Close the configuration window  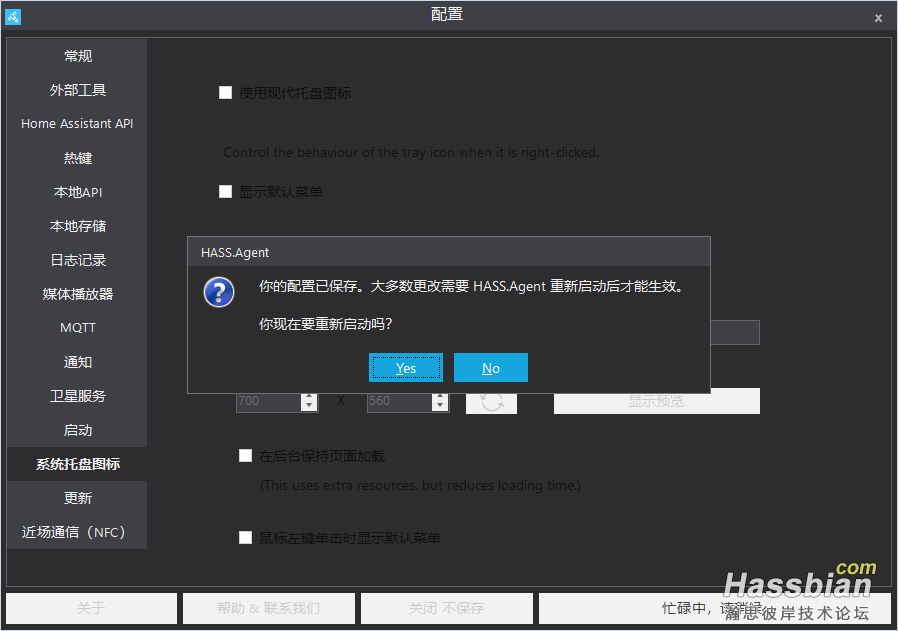point(878,18)
